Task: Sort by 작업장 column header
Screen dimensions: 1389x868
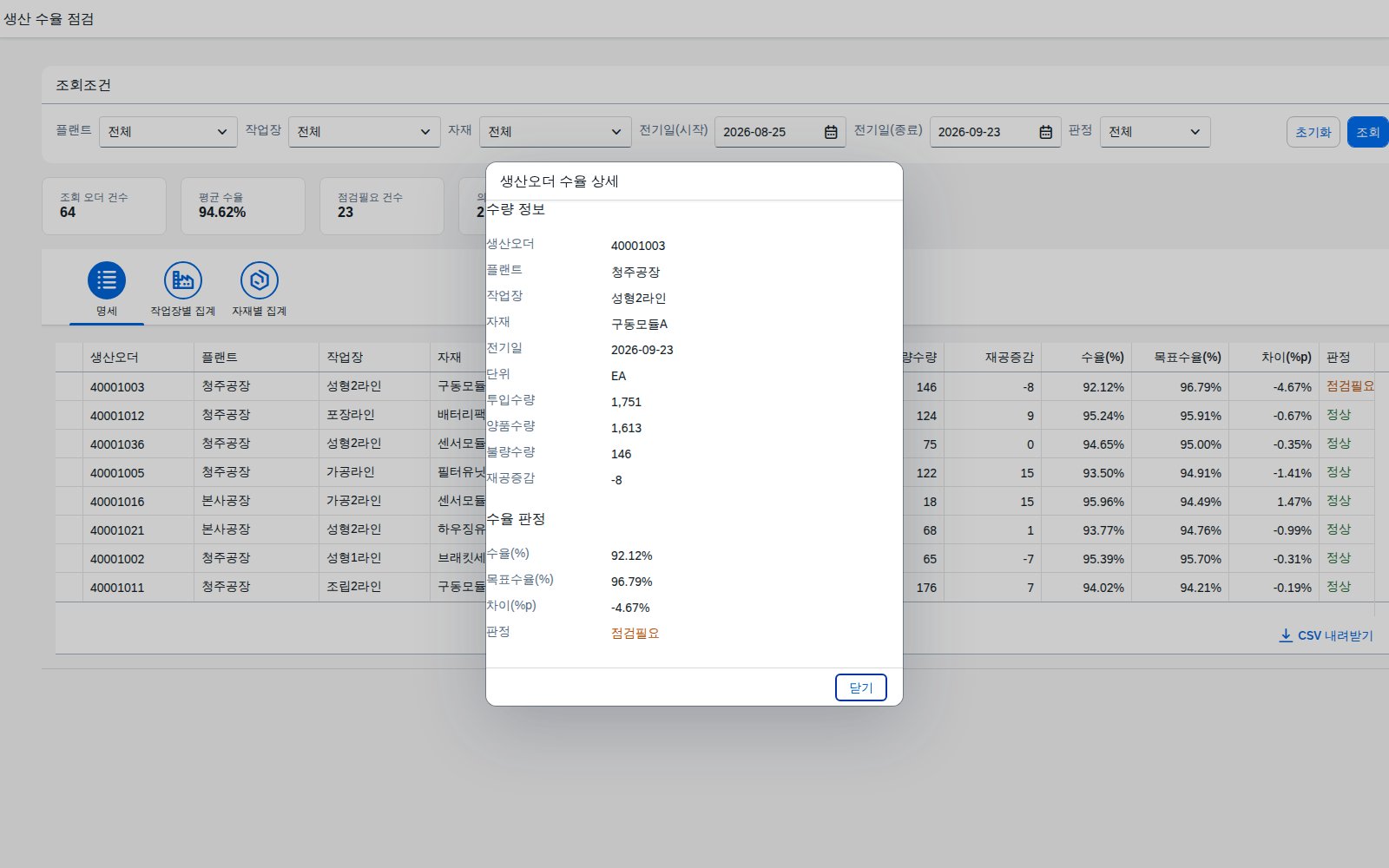Action: pos(374,357)
